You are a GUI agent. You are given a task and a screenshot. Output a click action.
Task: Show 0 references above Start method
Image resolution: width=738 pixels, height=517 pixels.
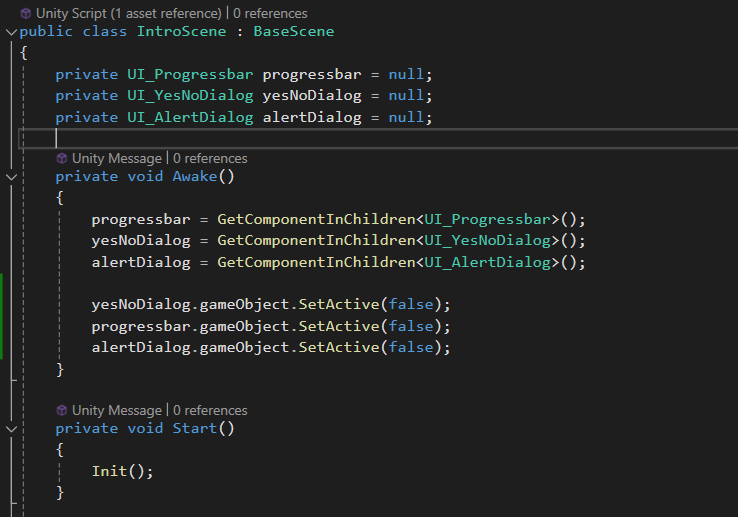click(210, 410)
